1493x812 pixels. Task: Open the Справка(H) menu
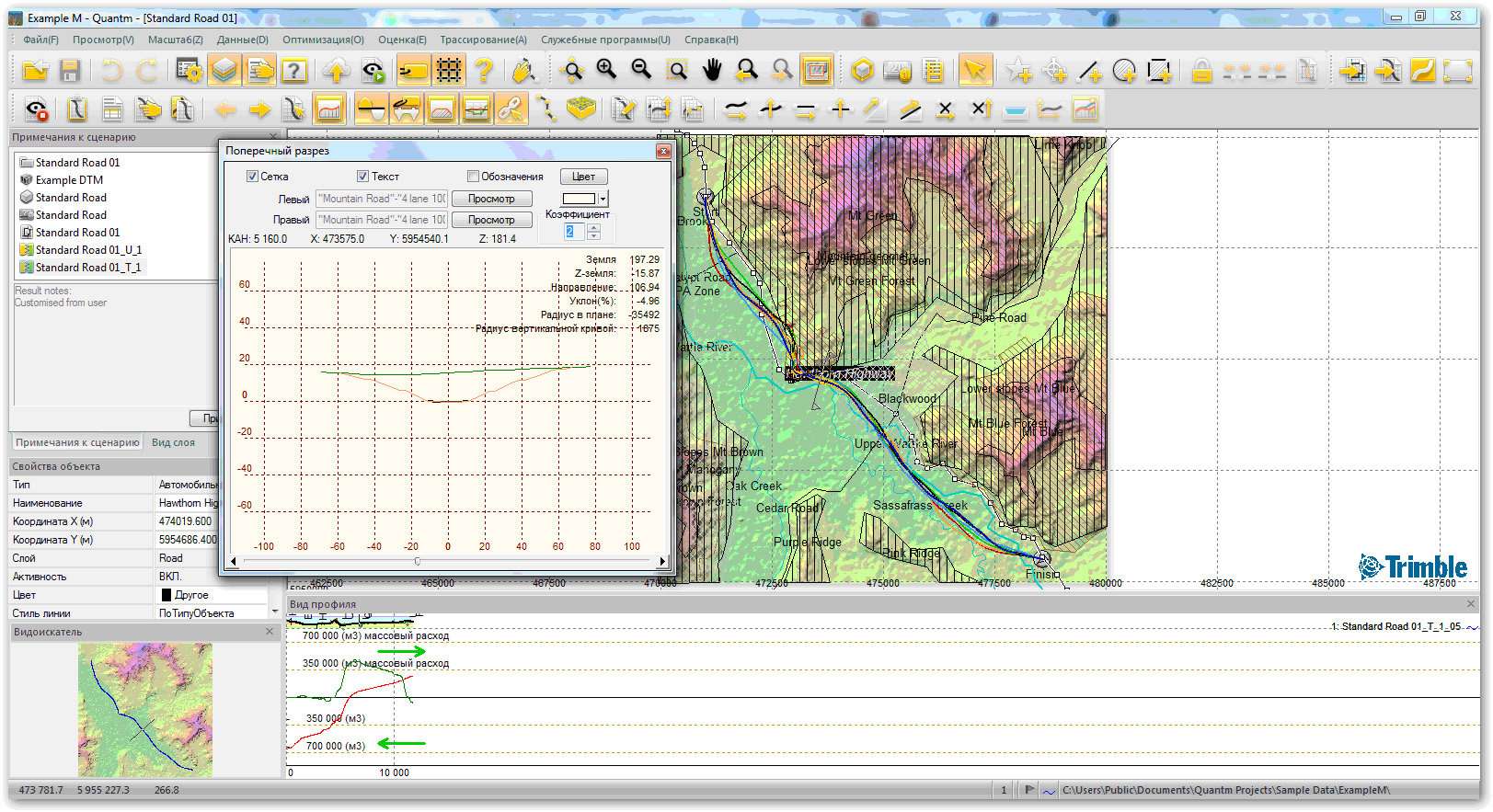[x=711, y=40]
